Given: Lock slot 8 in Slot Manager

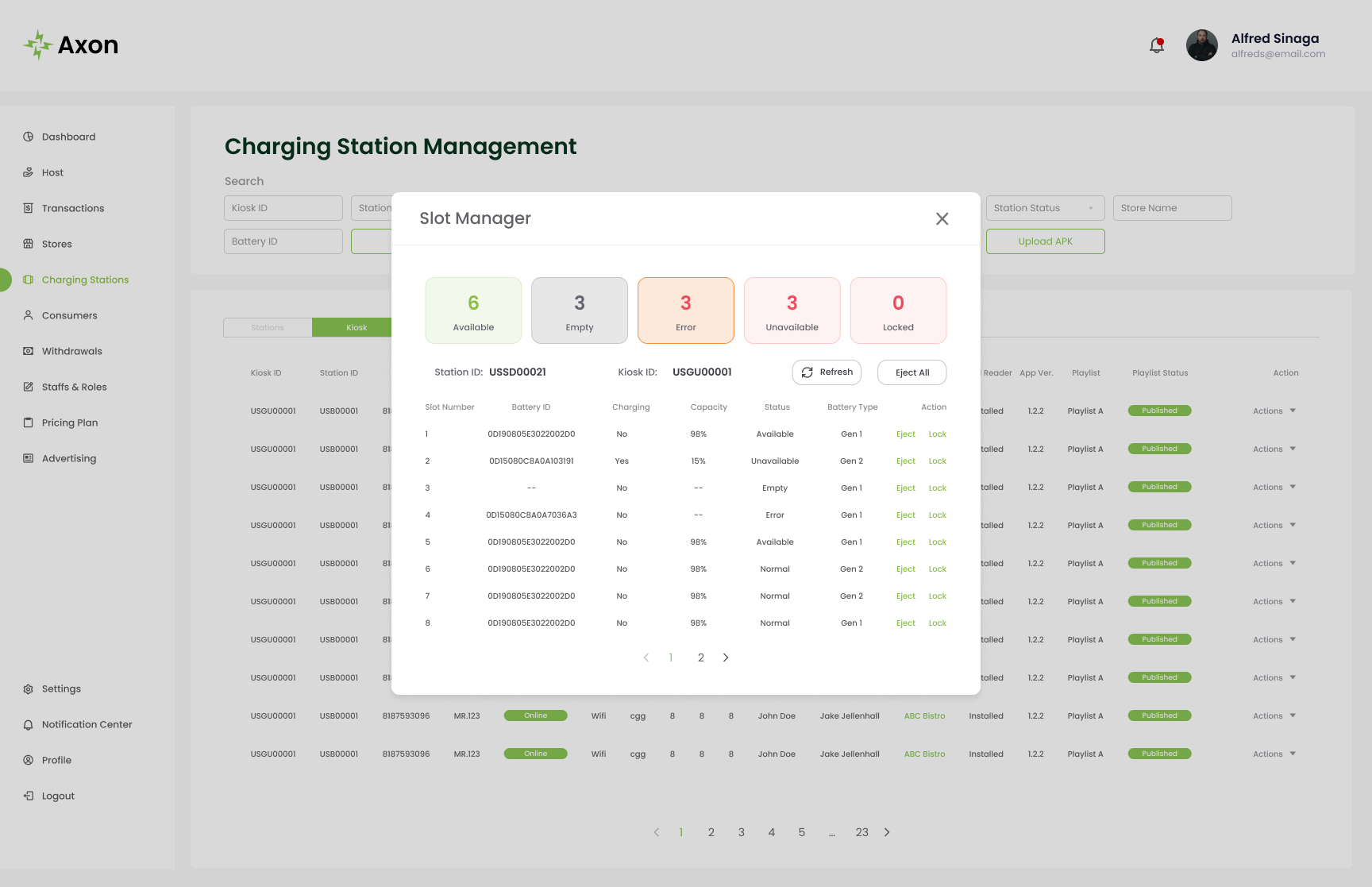Looking at the screenshot, I should click(937, 623).
